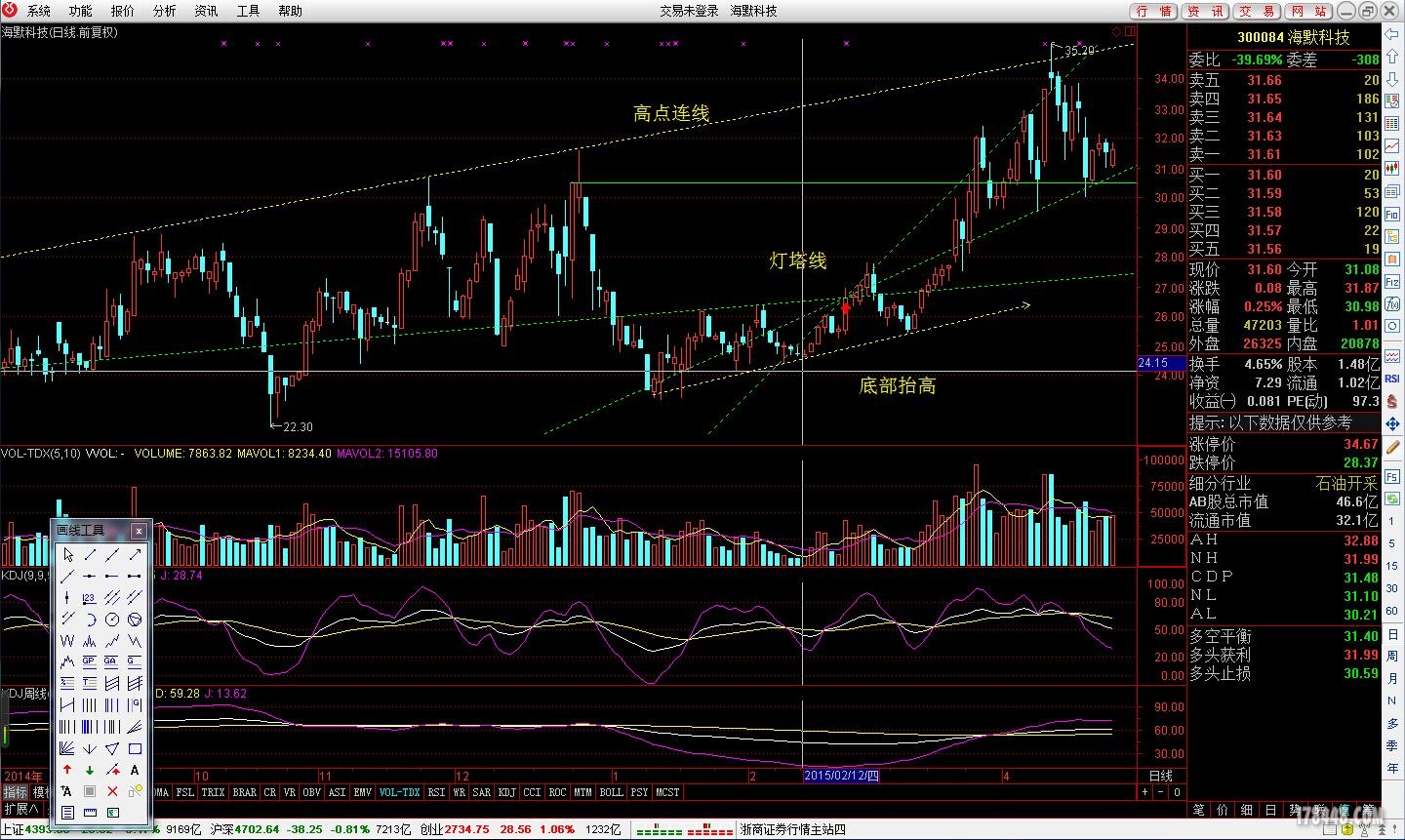1405x840 pixels.
Task: Click the 网站 button at top right
Action: [x=1308, y=11]
